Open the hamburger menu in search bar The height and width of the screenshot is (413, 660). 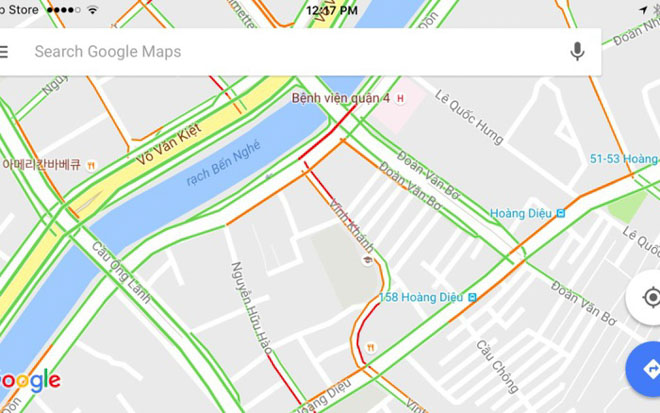tap(3, 52)
